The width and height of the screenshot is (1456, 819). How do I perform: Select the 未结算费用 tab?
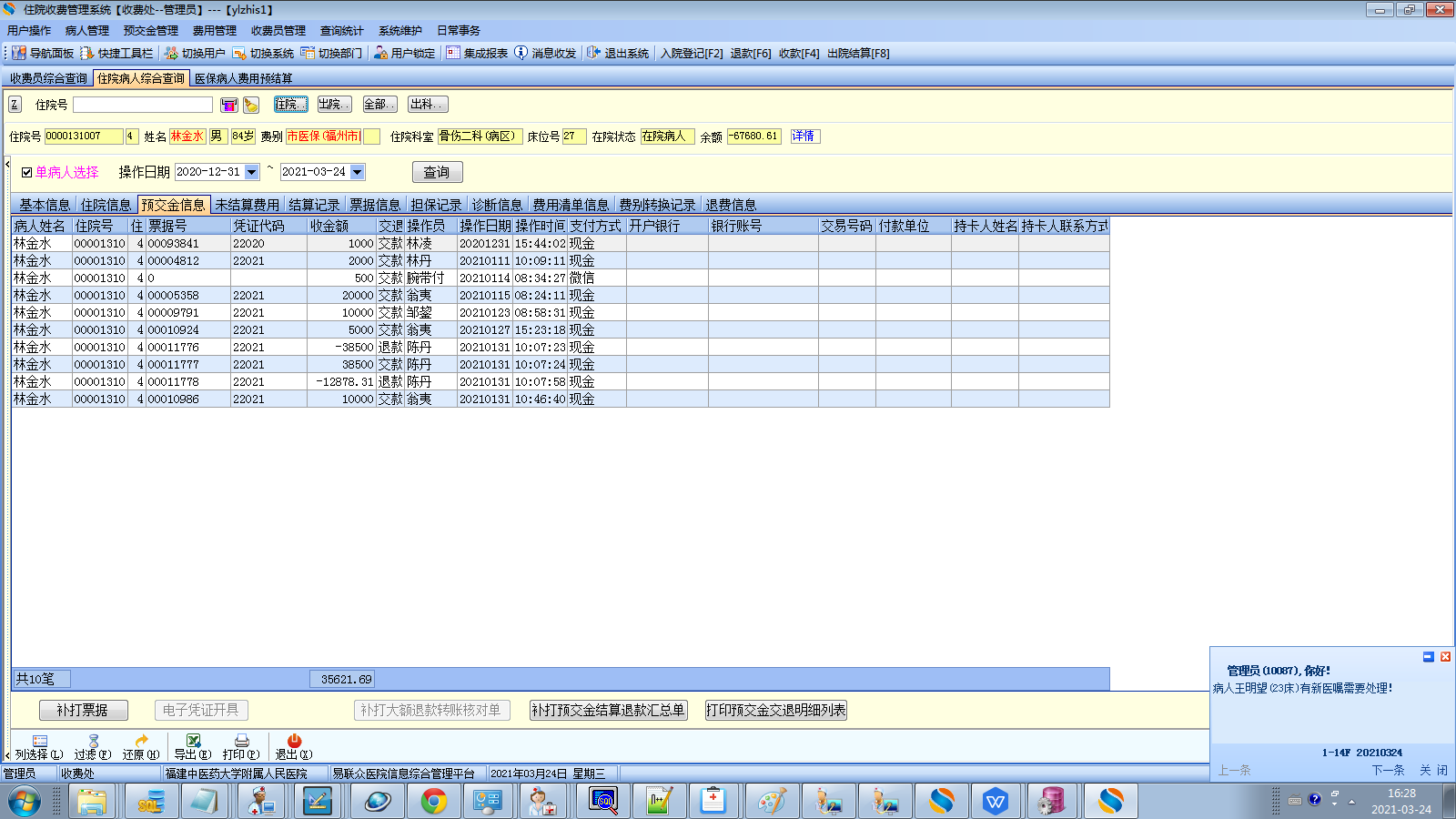pos(247,205)
